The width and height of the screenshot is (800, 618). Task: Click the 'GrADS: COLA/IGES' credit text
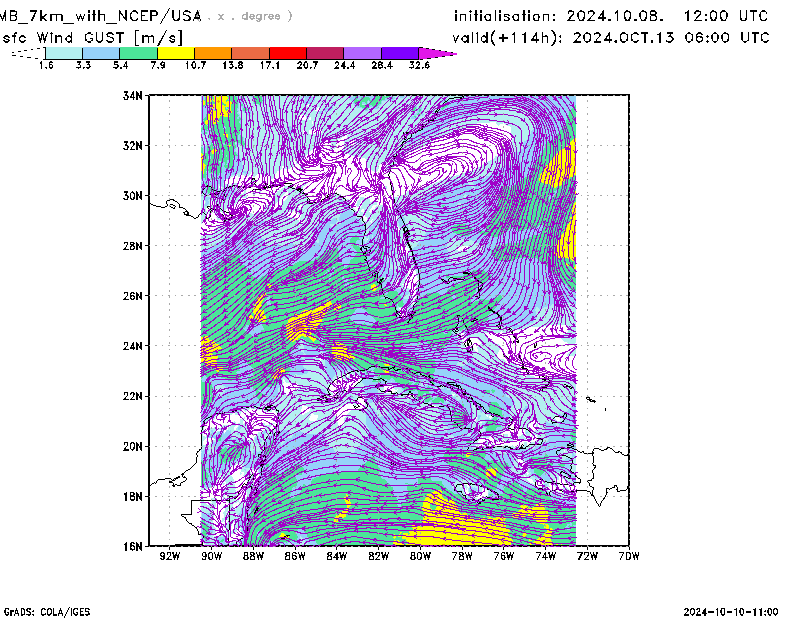click(x=47, y=612)
